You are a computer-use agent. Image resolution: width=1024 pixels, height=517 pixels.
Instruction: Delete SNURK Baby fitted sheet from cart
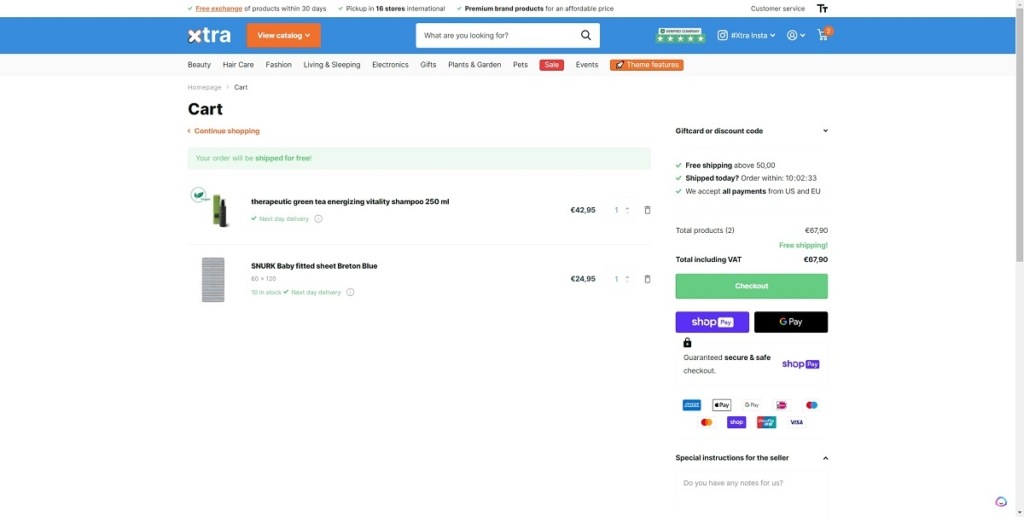647,279
